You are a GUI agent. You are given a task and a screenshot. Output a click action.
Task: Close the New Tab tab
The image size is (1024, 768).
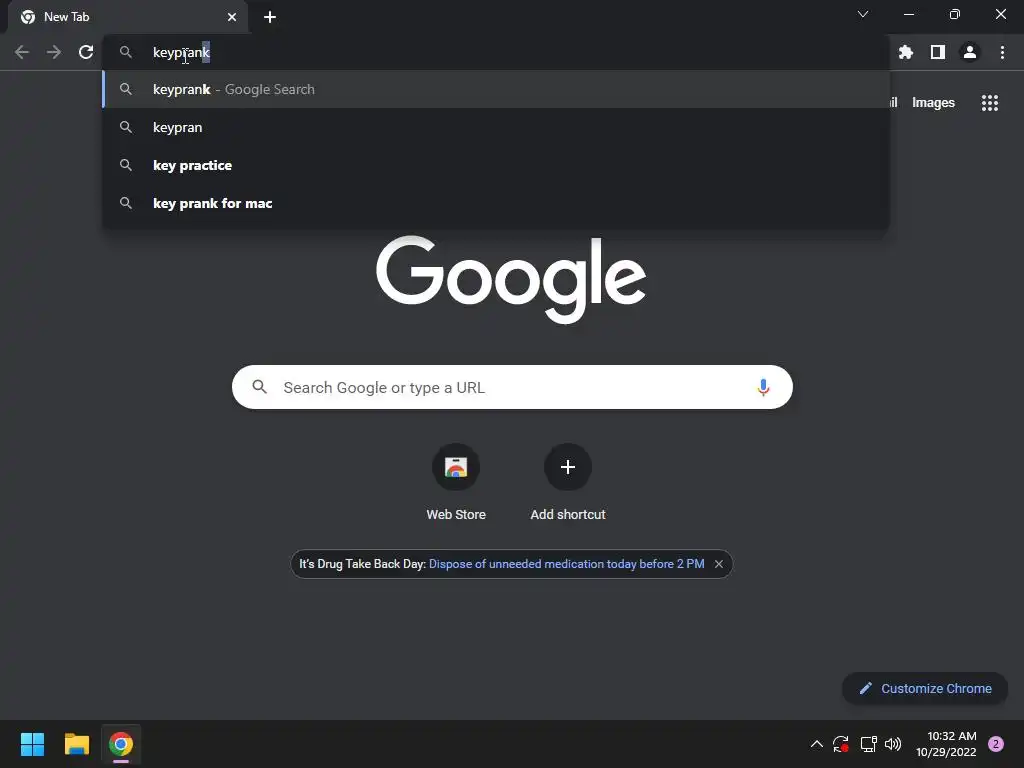coord(232,17)
